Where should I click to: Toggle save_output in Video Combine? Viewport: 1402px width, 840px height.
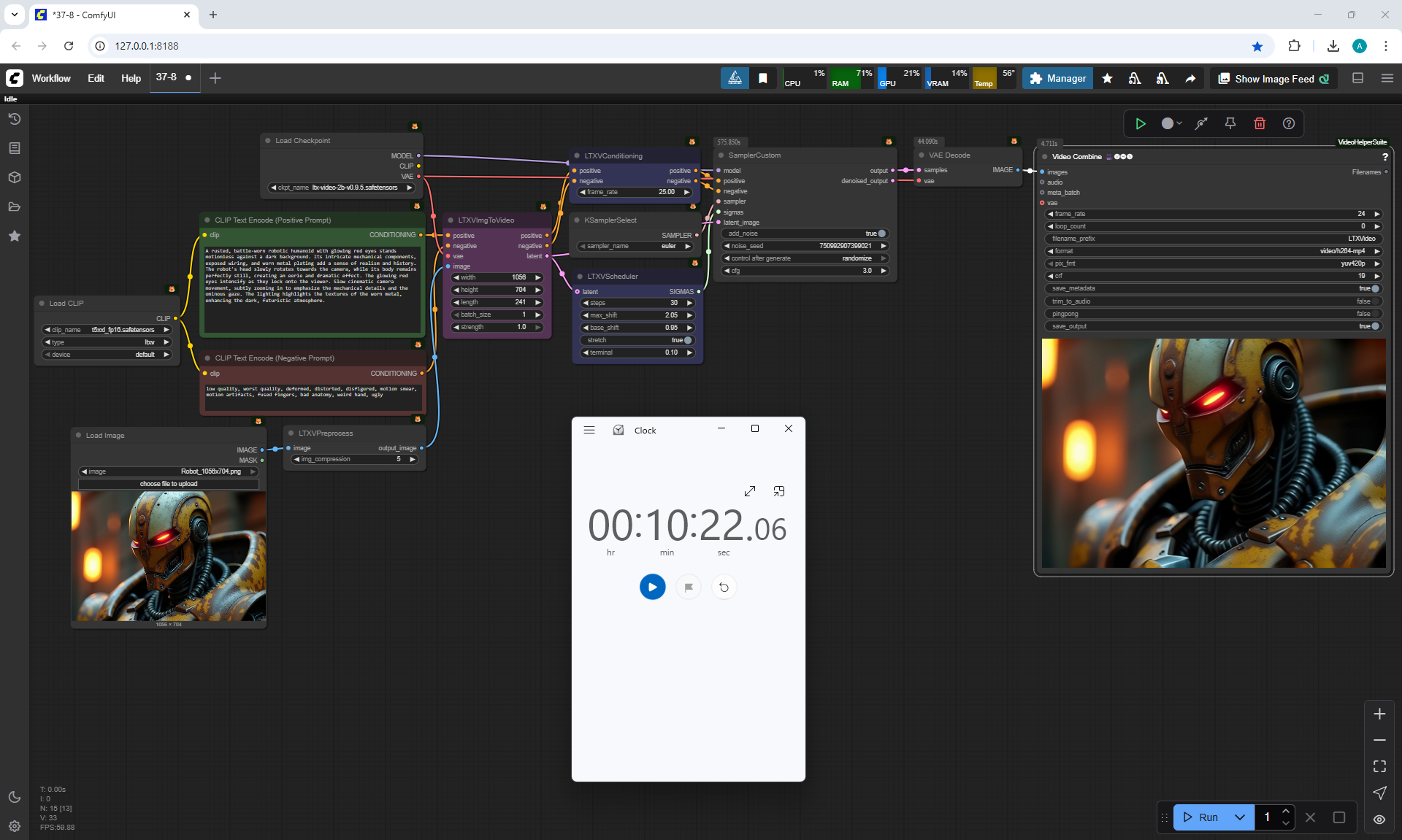[1375, 326]
